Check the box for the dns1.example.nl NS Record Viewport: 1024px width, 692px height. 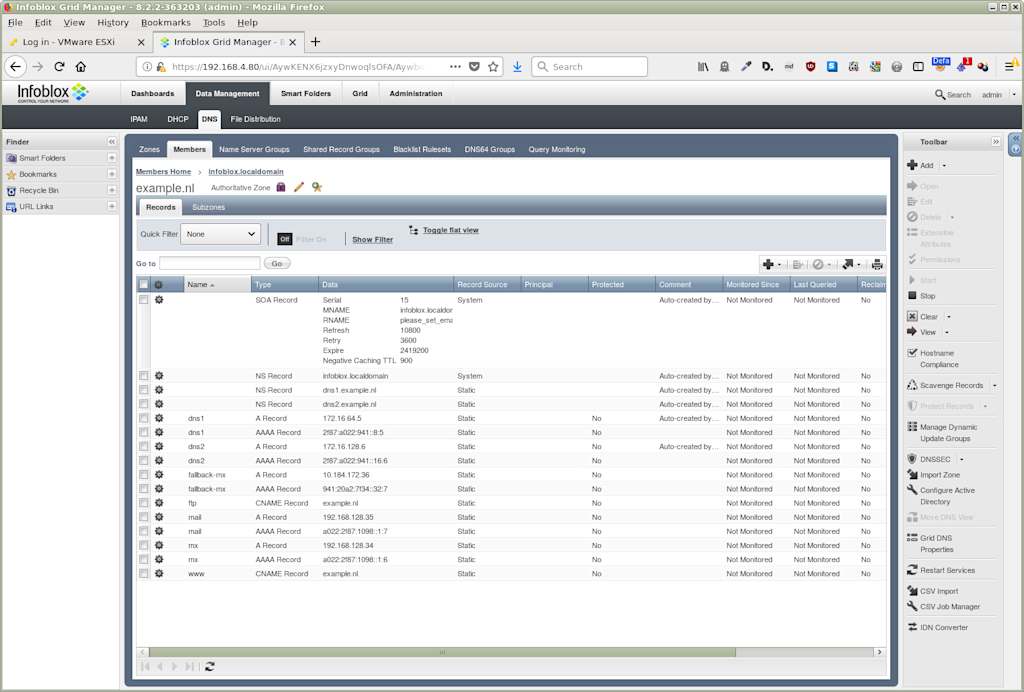144,390
